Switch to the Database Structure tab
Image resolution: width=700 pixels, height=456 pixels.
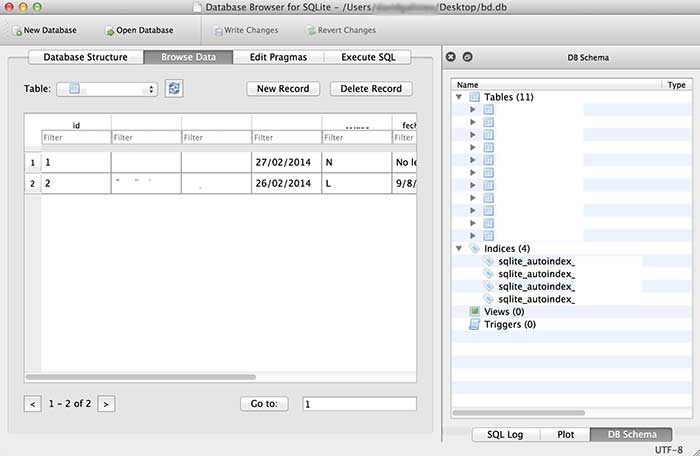point(86,57)
